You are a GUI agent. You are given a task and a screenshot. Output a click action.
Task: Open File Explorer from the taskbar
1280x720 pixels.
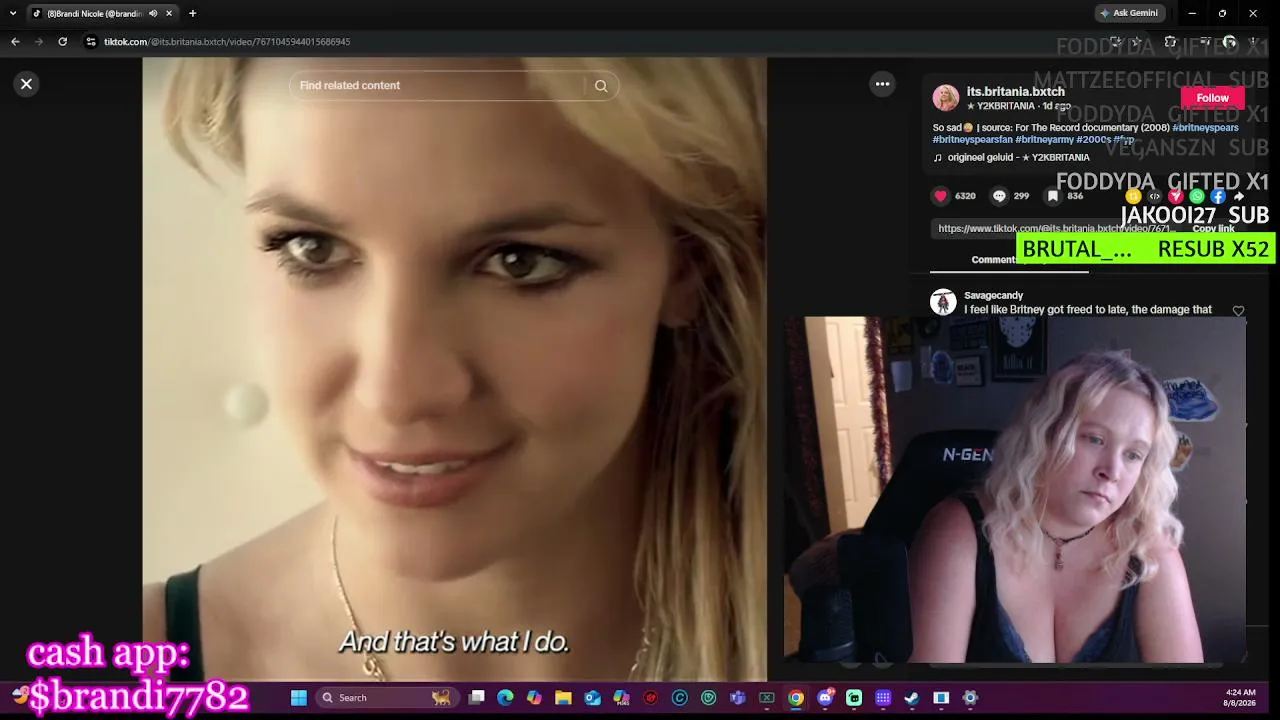[x=563, y=698]
